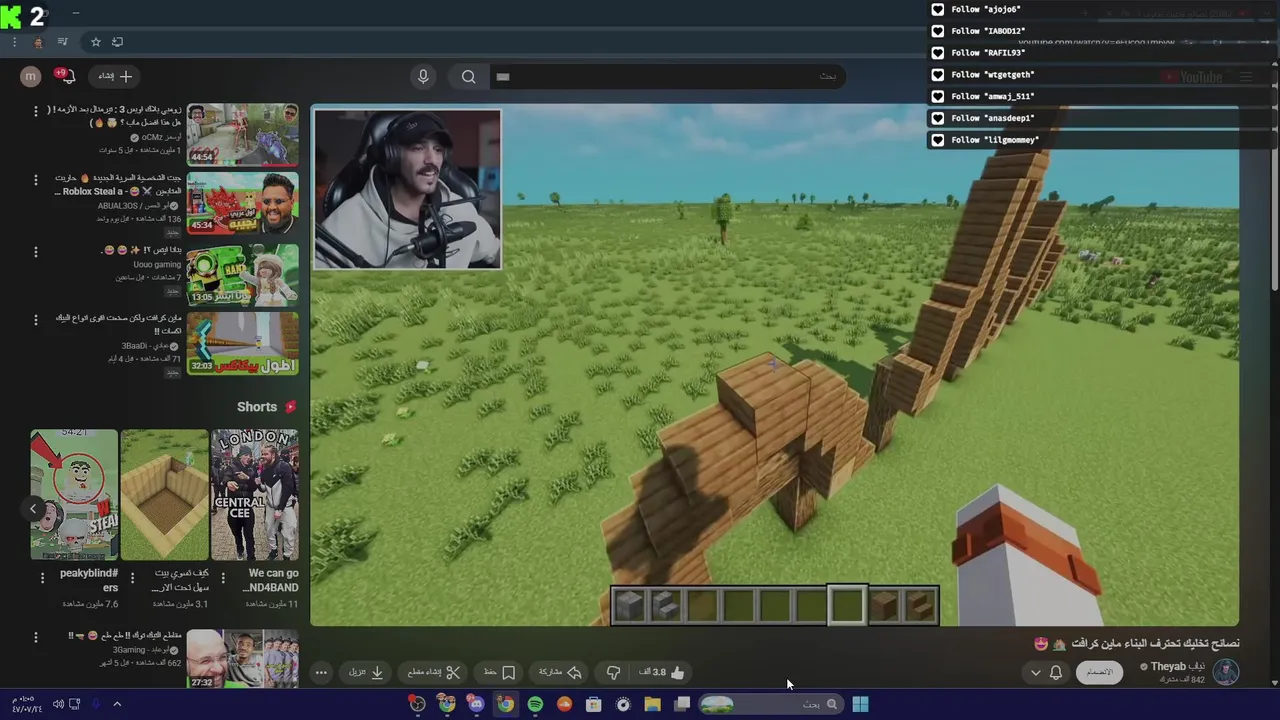Open the Roblox Steal a video thumbnail

click(x=242, y=204)
